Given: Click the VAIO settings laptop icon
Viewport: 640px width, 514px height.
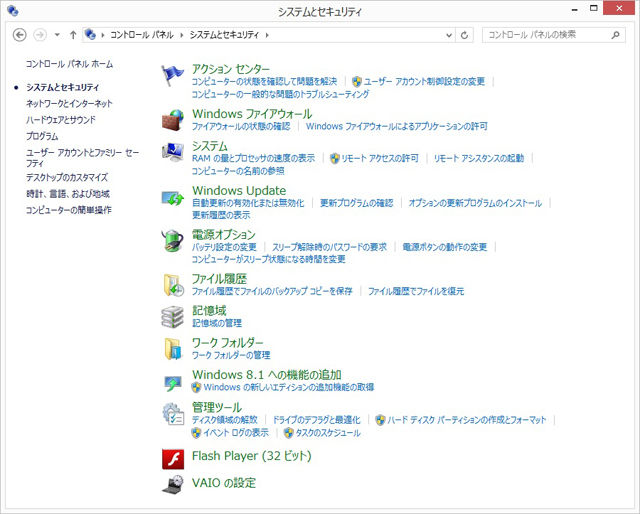Looking at the screenshot, I should coord(173,485).
